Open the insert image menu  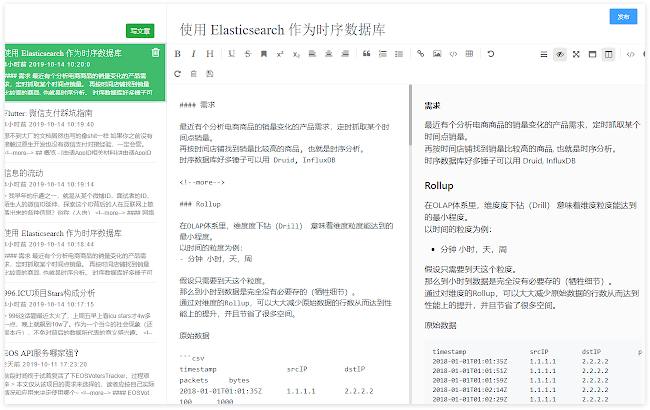[437, 54]
